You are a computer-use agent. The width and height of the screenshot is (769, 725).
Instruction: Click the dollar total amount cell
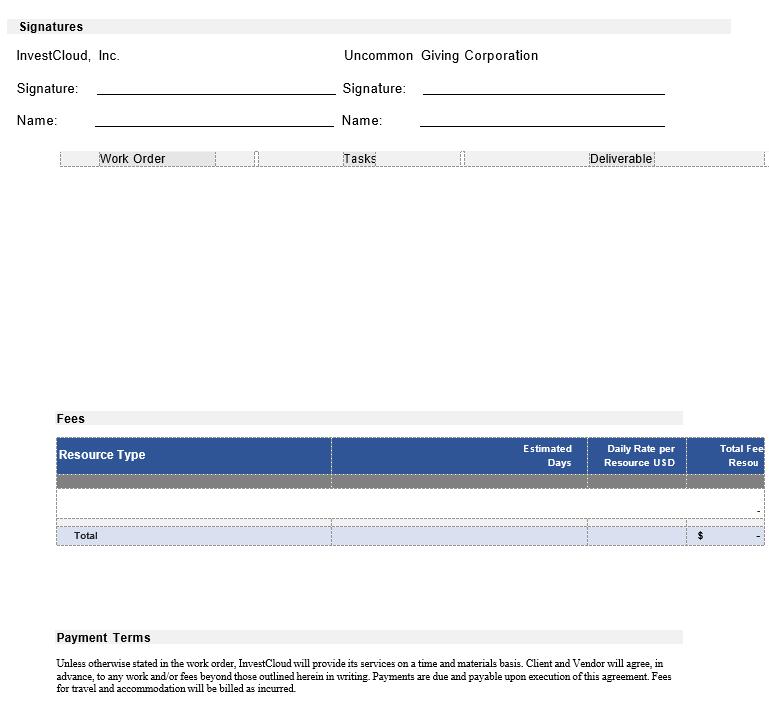pos(727,536)
